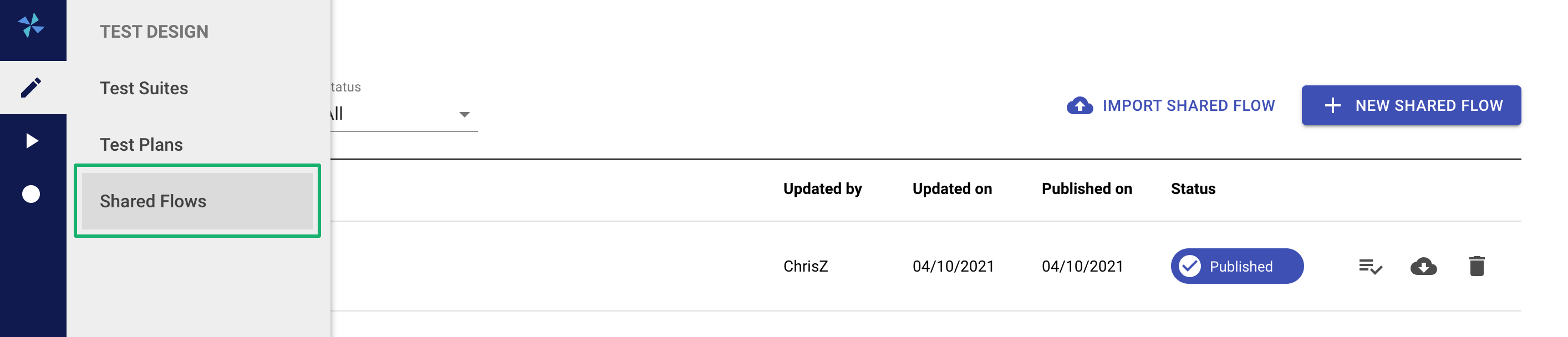Open the Status All combo box
Viewport: 1568px width, 337px height.
[404, 114]
